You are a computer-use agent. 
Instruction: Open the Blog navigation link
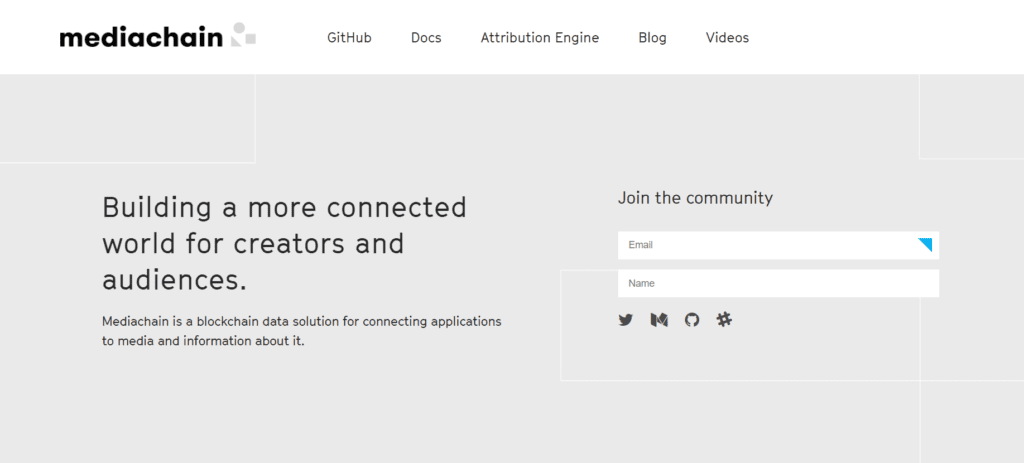[652, 38]
